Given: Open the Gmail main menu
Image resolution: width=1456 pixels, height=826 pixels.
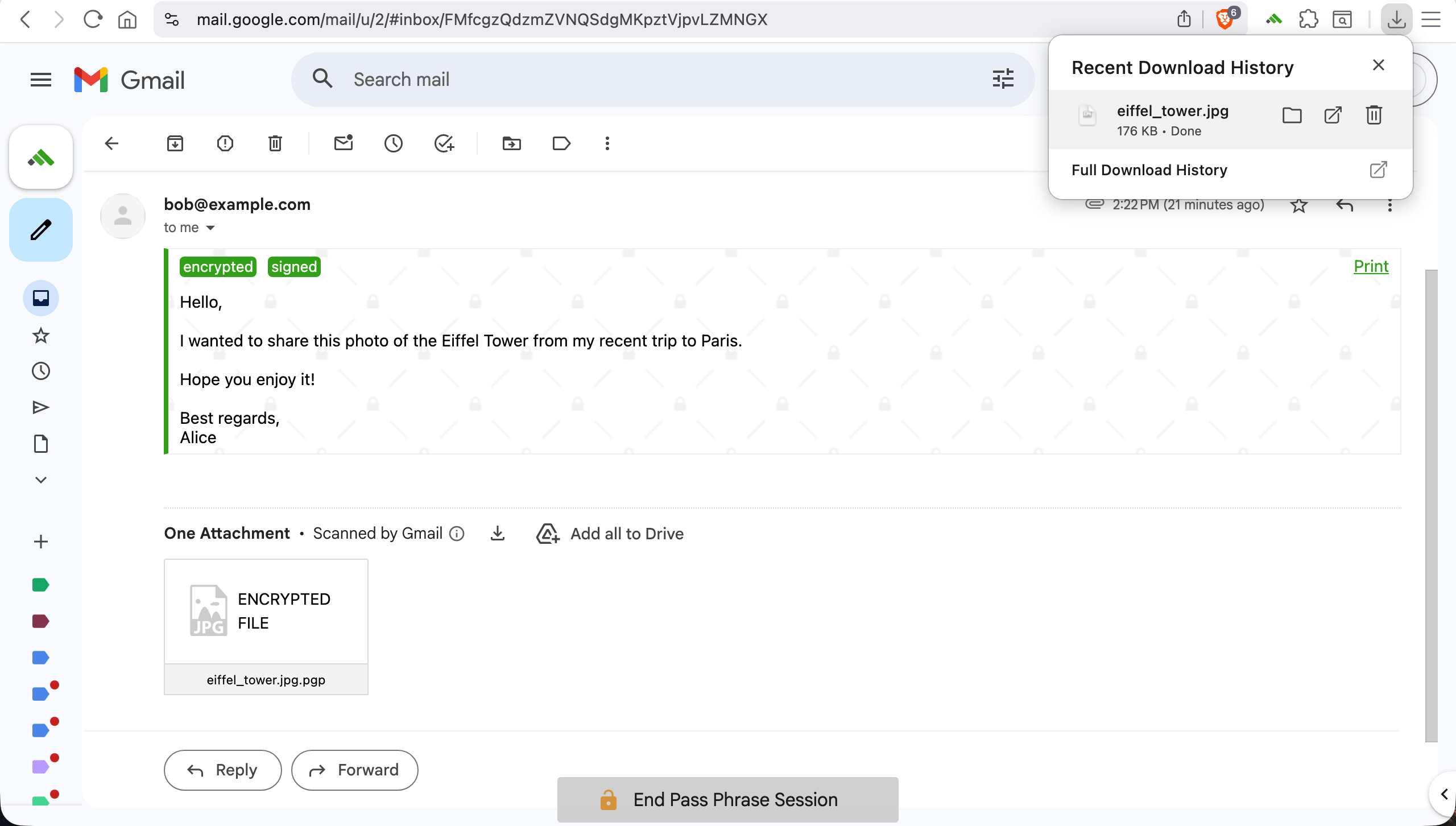Looking at the screenshot, I should coord(40,79).
